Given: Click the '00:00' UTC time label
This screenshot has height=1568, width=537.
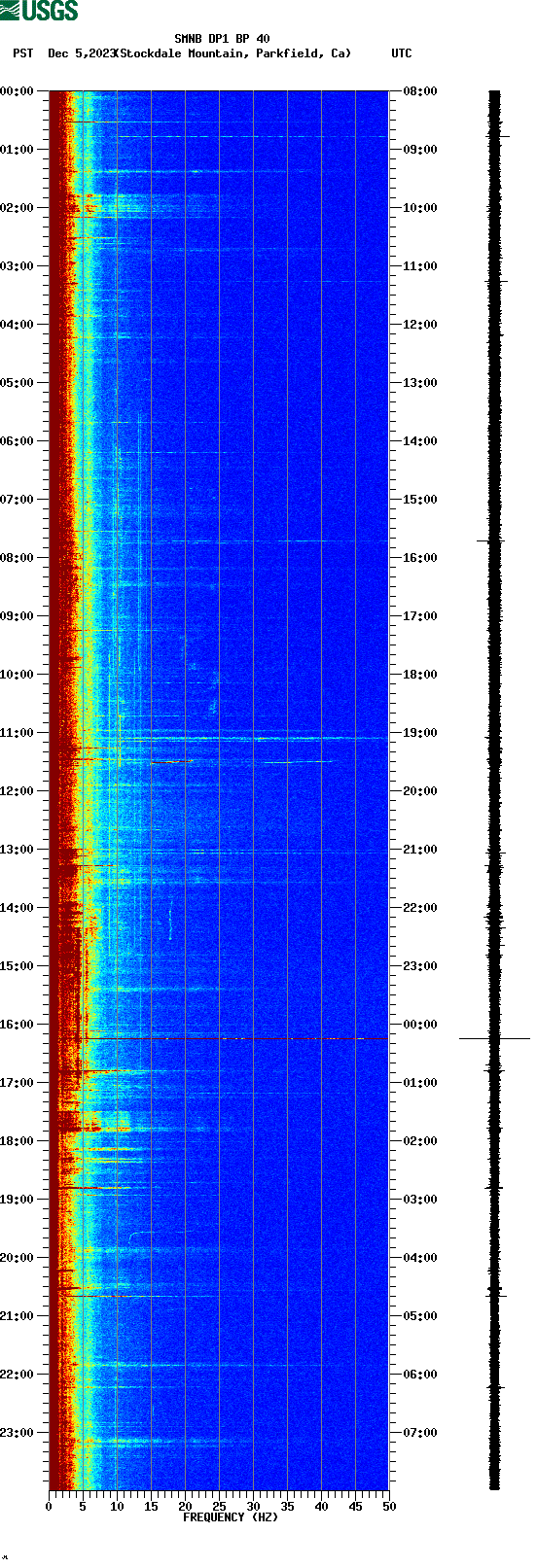Looking at the screenshot, I should [x=420, y=1025].
